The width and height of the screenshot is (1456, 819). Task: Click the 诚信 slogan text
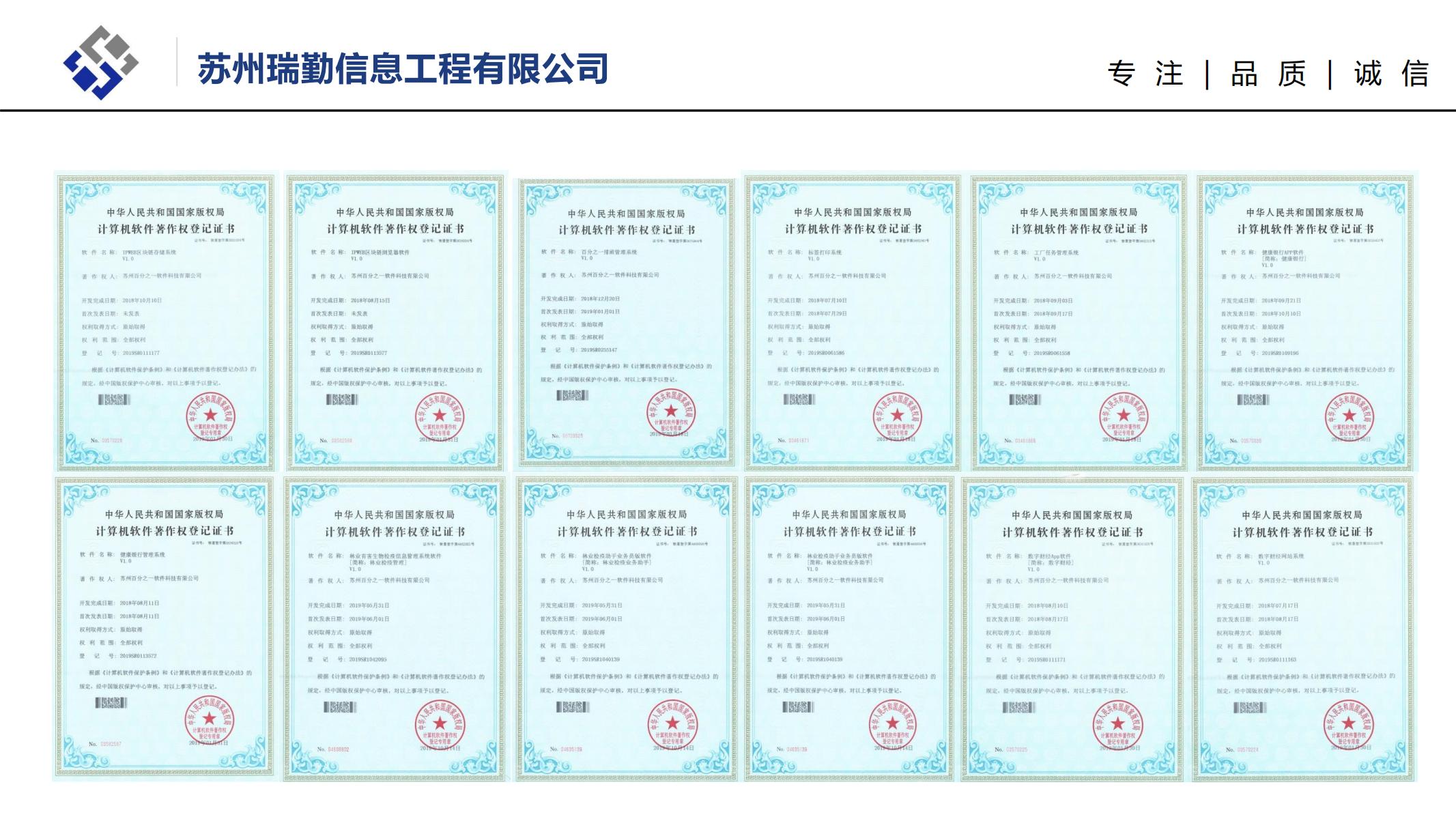(1391, 74)
